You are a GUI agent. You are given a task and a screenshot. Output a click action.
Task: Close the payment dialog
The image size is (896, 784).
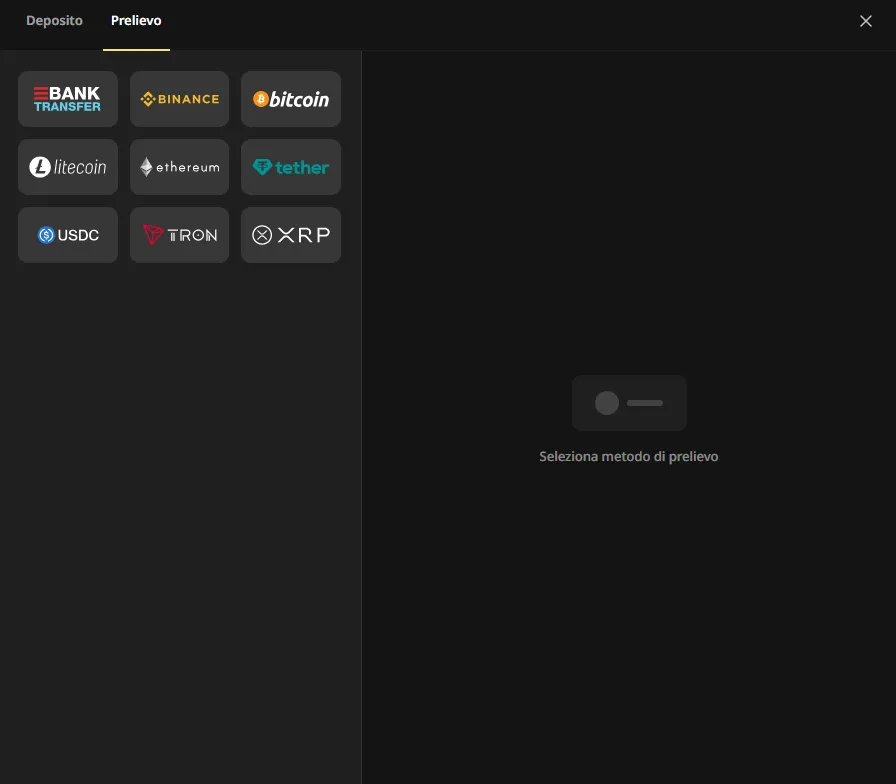click(866, 21)
